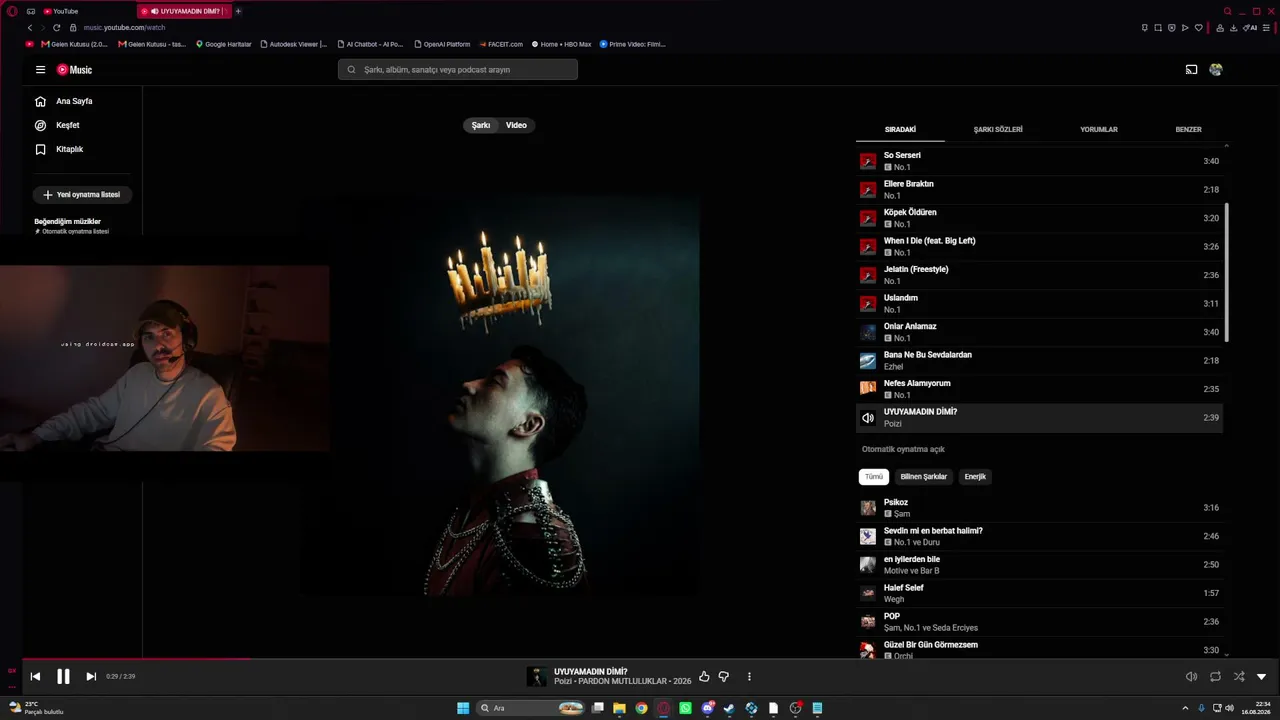
Task: Open the three-dot menu in player bar
Action: [749, 677]
